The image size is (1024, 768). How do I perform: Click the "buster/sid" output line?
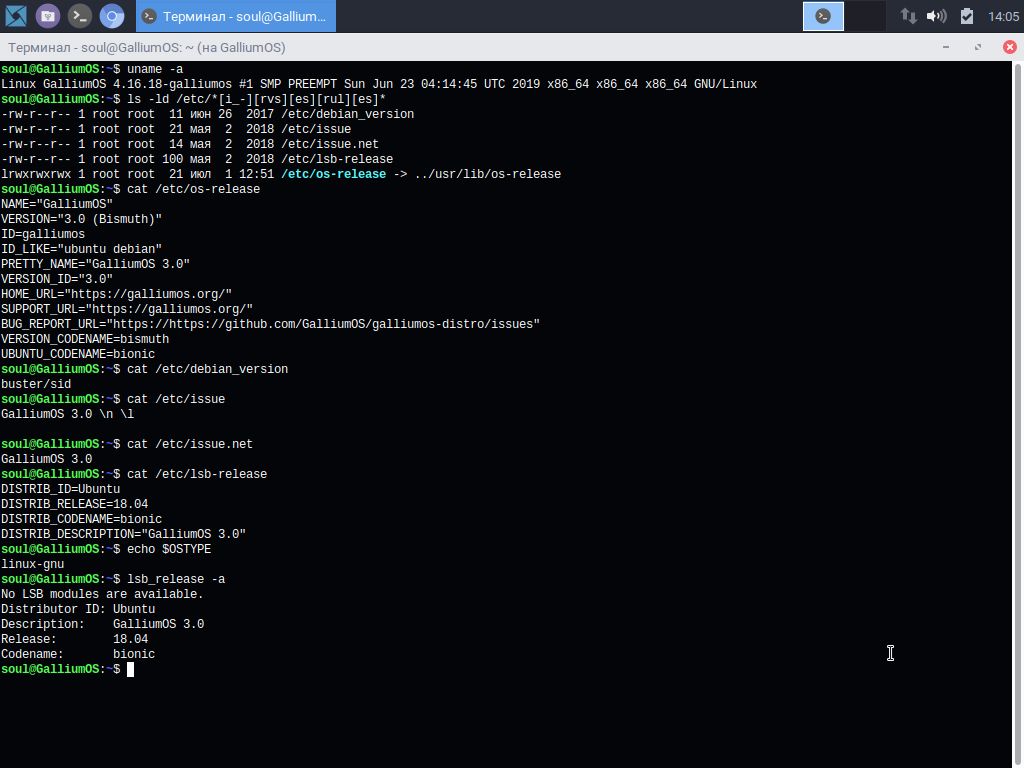point(36,385)
